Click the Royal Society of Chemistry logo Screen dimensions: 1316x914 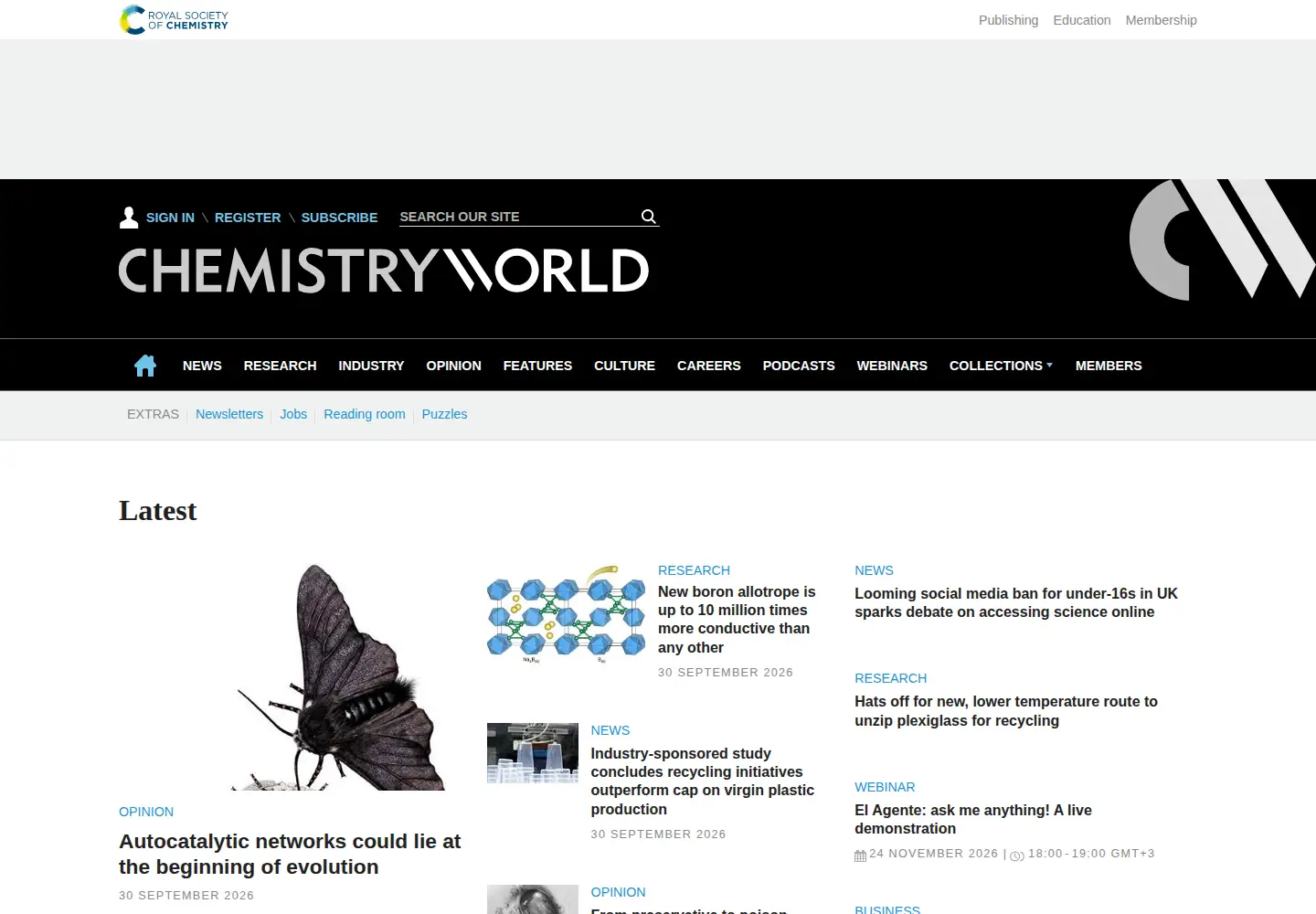174,20
